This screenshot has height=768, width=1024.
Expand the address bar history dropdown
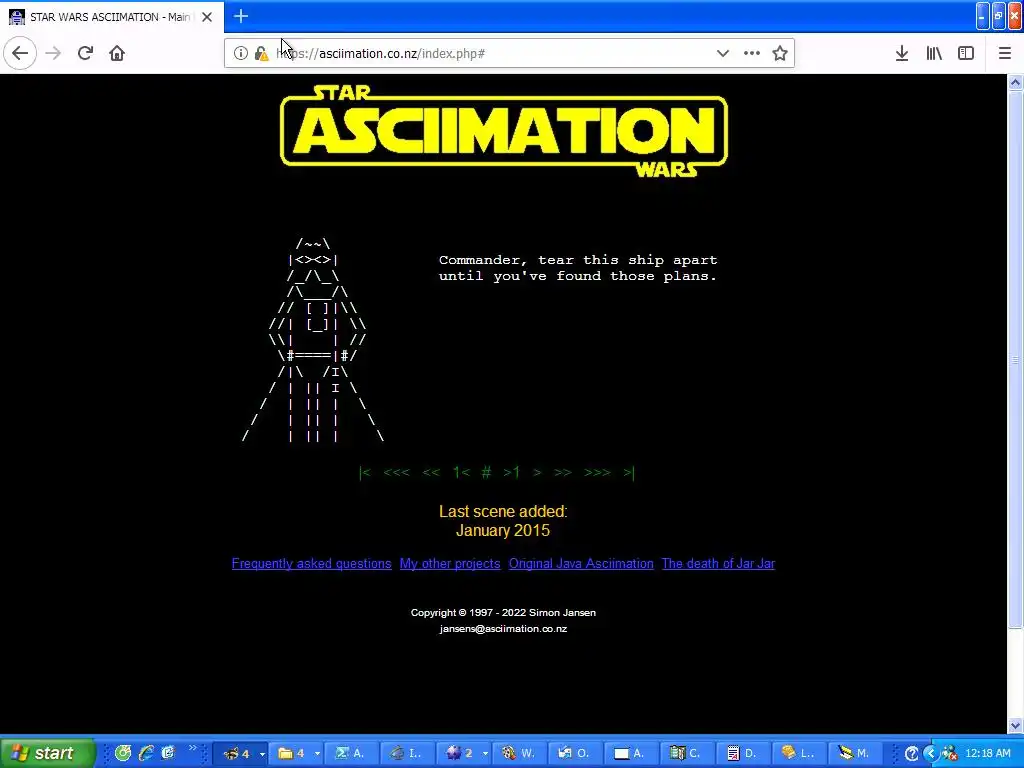(723, 53)
